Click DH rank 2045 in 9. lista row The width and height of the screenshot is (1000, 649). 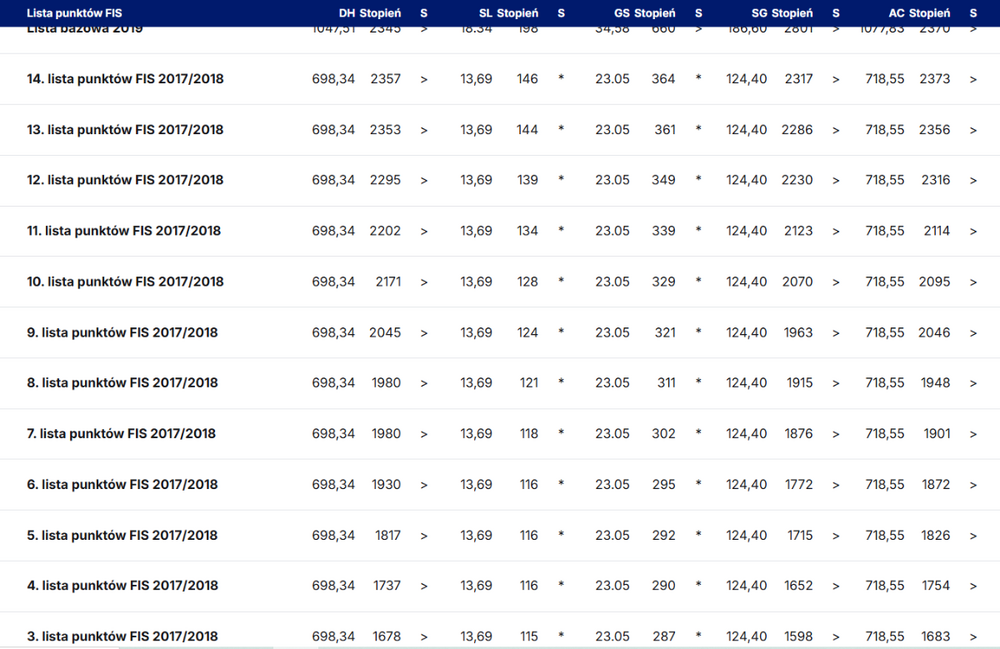click(x=385, y=333)
